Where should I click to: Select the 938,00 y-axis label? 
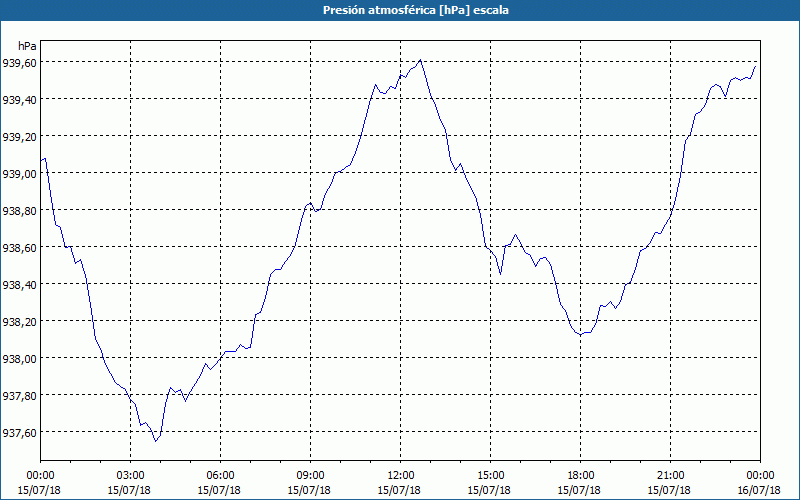[19, 359]
